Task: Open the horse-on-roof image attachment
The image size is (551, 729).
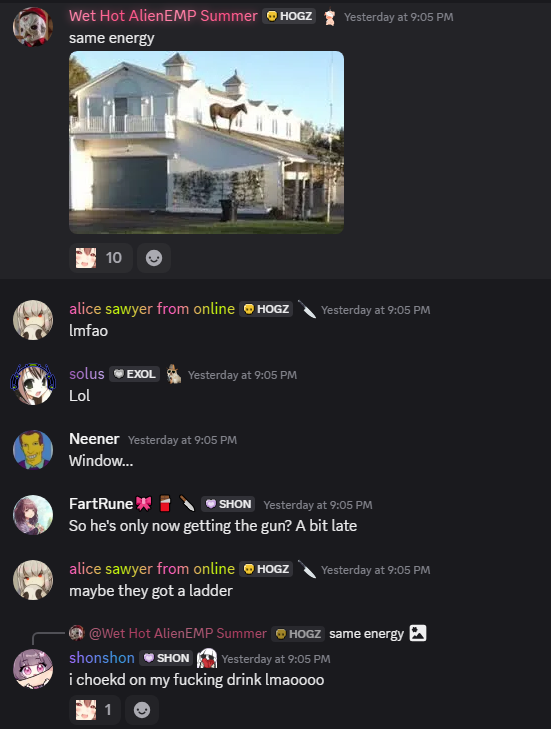Action: pyautogui.click(x=206, y=142)
